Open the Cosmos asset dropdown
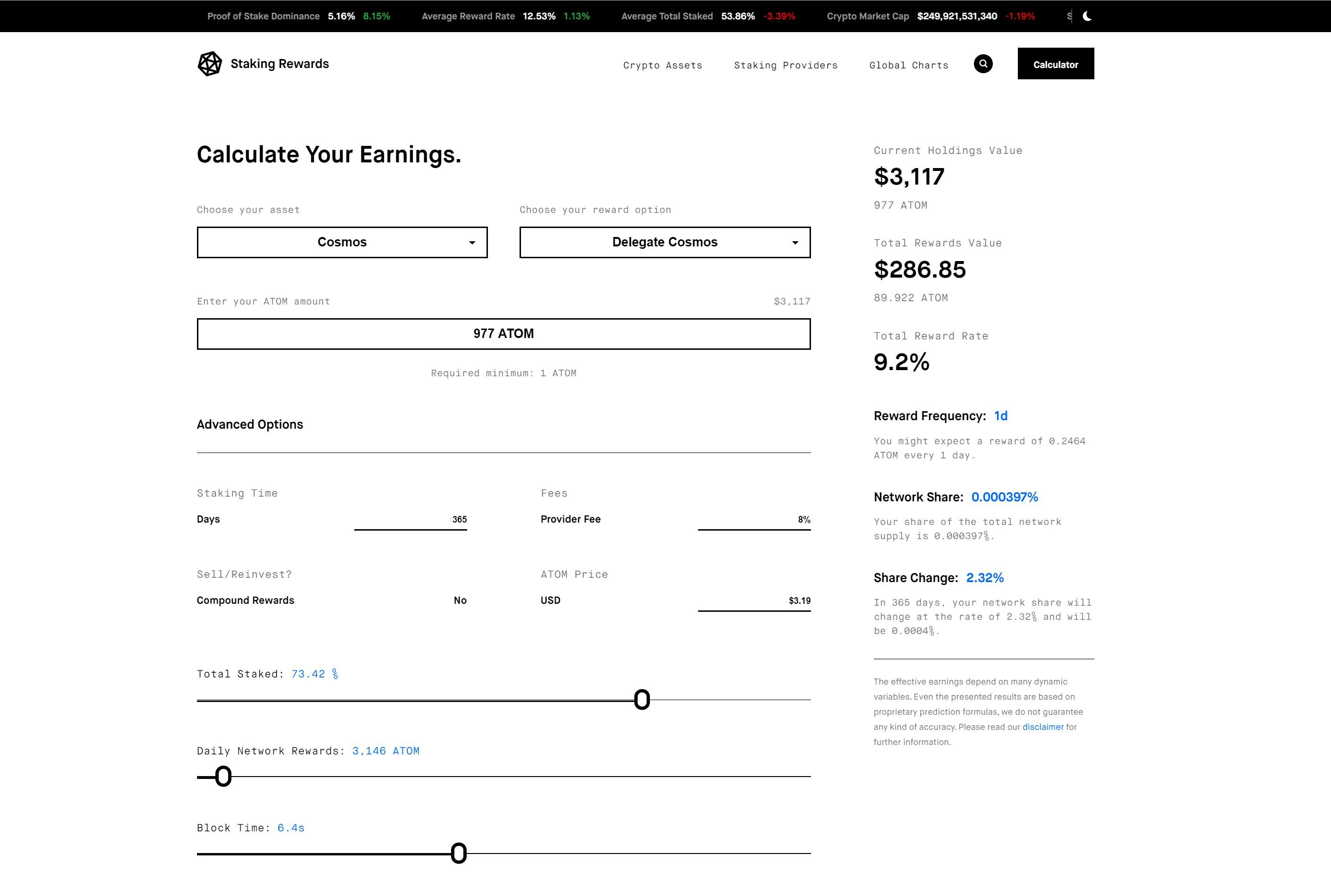 342,242
